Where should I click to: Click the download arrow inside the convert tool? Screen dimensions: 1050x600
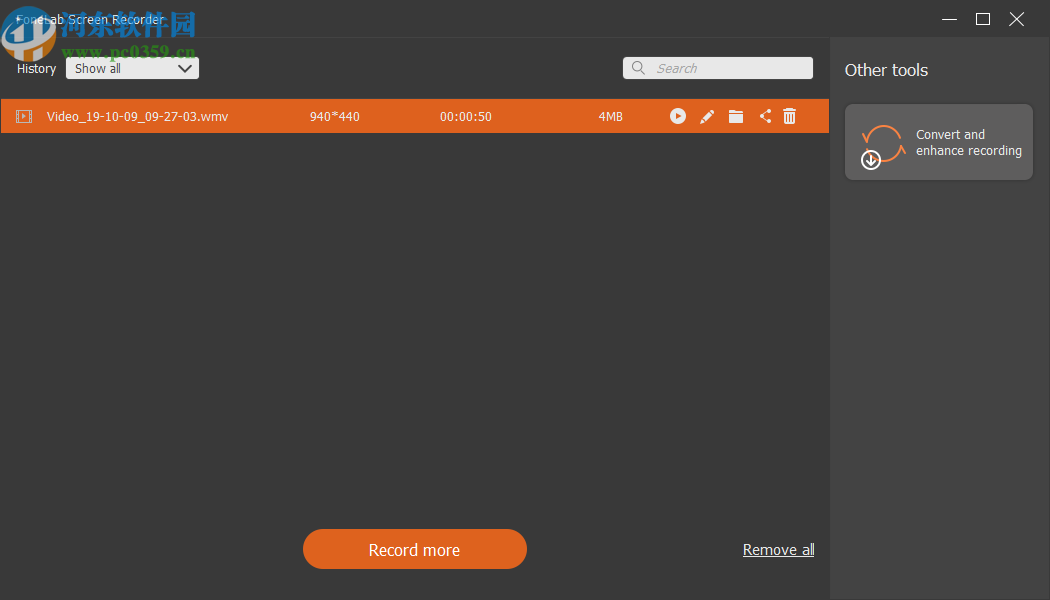point(871,160)
